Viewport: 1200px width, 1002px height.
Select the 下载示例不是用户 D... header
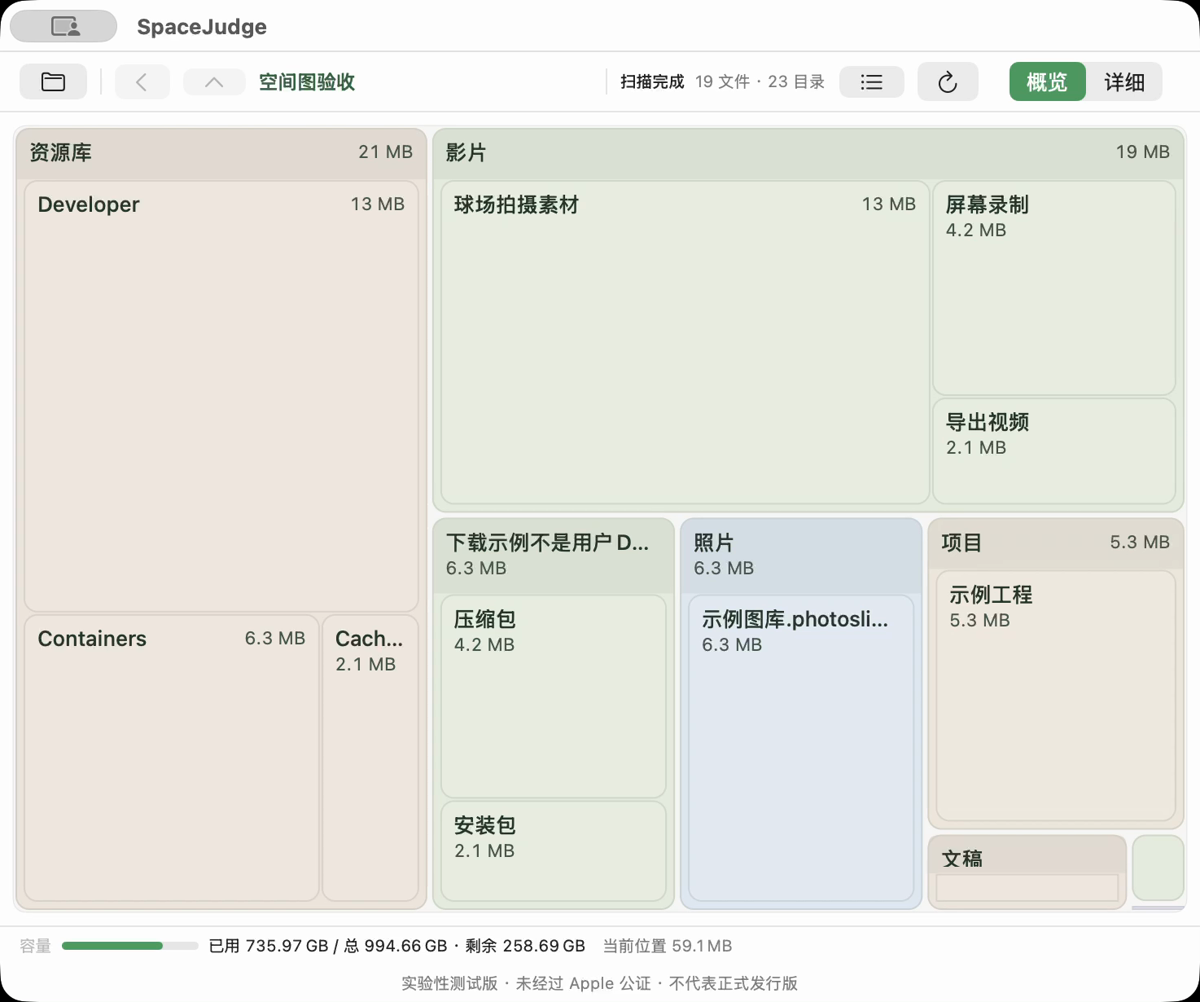click(x=554, y=555)
